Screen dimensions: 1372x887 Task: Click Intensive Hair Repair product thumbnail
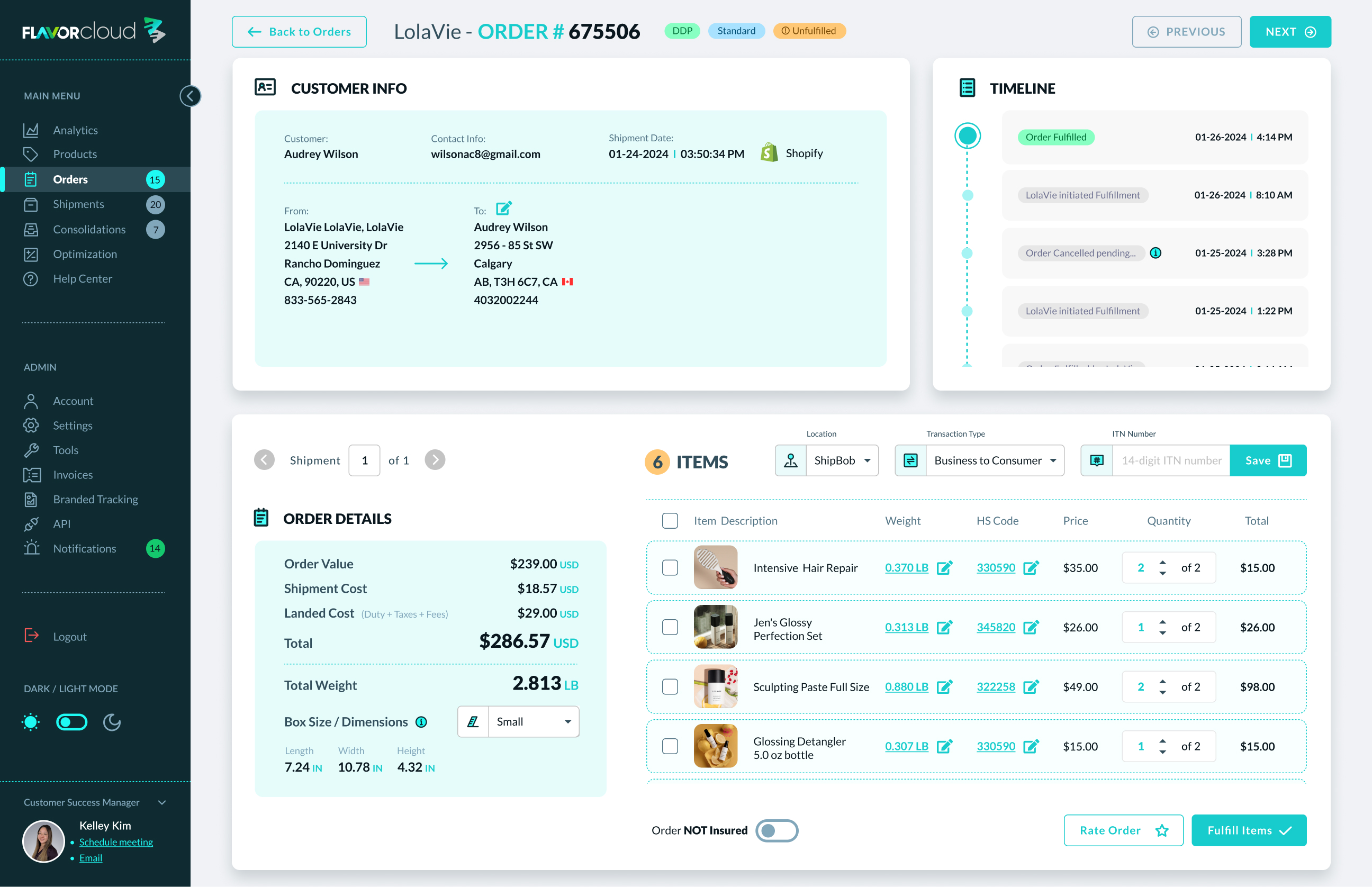(x=715, y=567)
